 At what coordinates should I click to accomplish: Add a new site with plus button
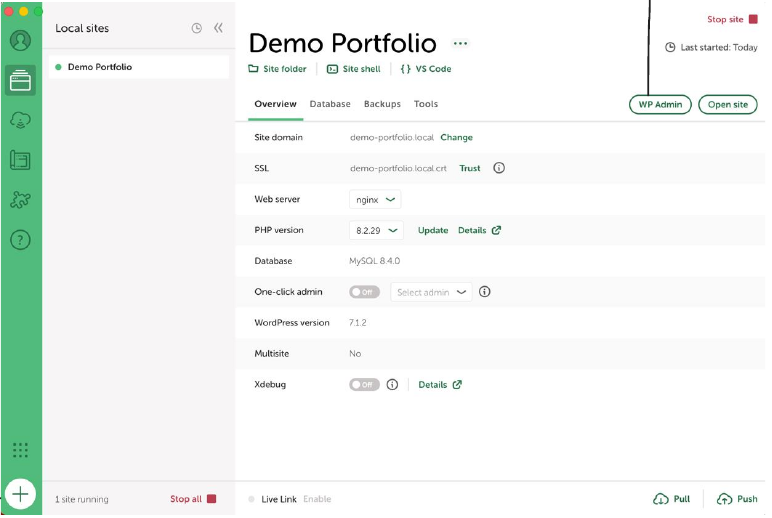pyautogui.click(x=20, y=494)
